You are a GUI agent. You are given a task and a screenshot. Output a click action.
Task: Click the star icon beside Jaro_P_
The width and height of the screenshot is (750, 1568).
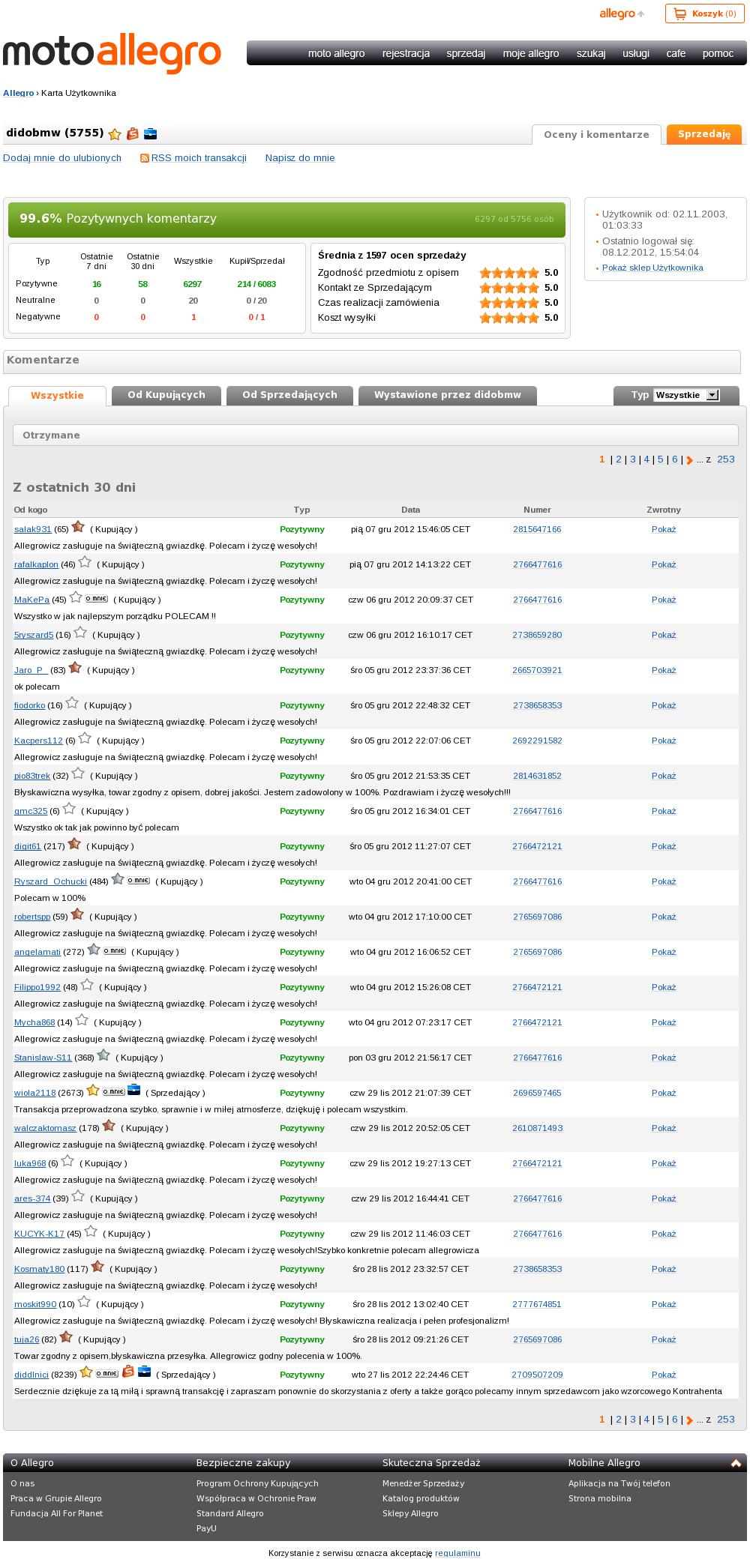75,668
